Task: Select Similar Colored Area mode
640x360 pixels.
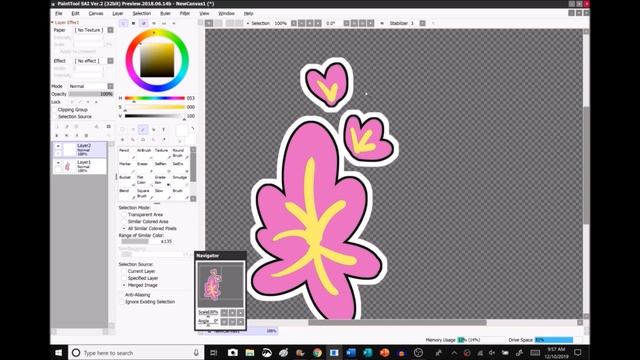Action: 144,221
